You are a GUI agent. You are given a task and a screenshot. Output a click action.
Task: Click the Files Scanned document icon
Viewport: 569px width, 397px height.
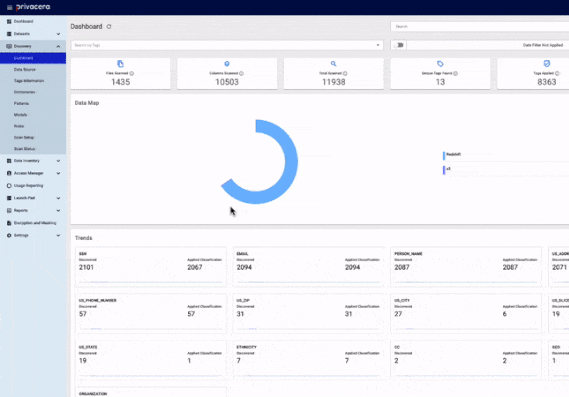click(x=120, y=64)
